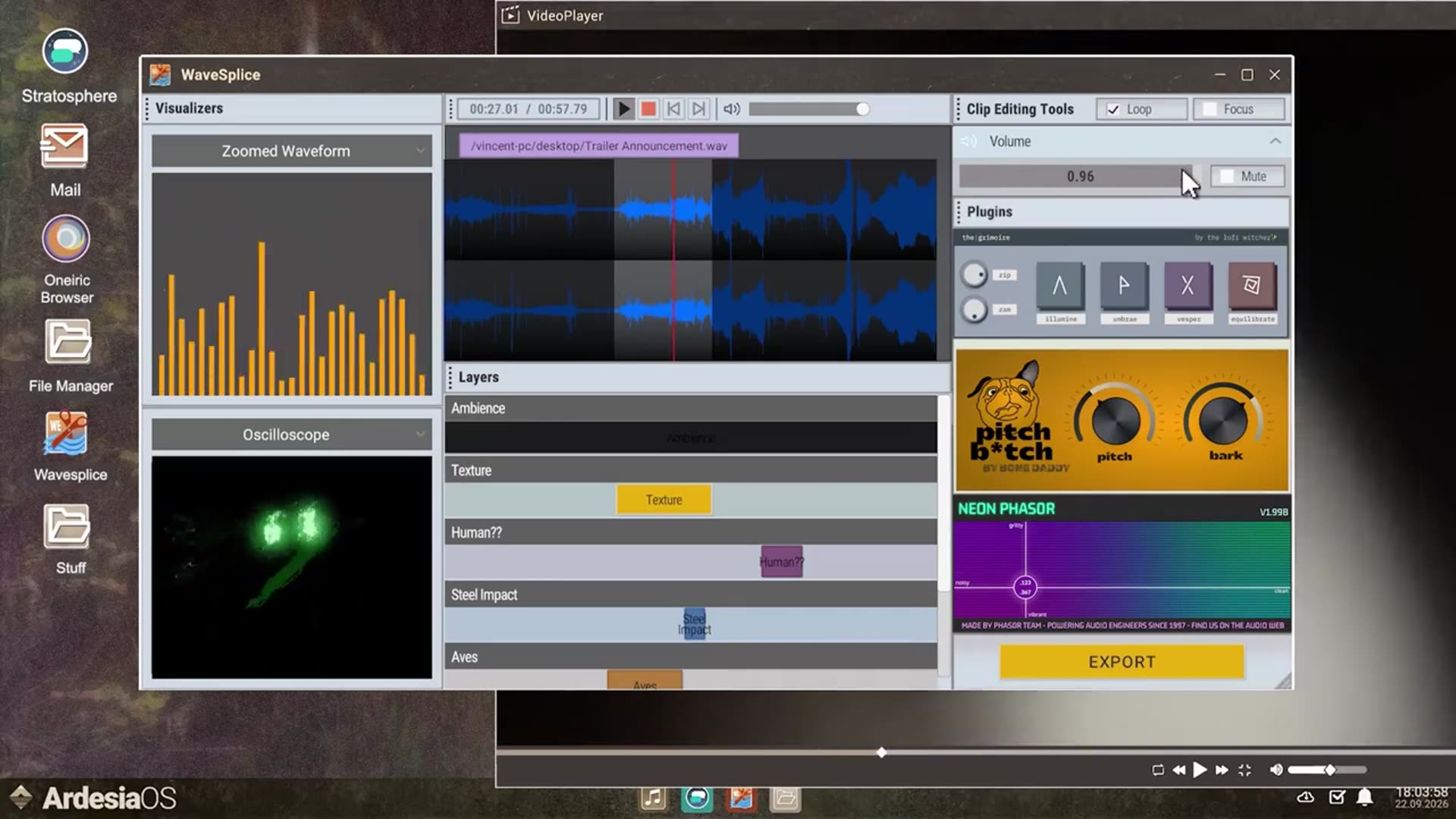Click the equilibrate rune button

coord(1252,286)
